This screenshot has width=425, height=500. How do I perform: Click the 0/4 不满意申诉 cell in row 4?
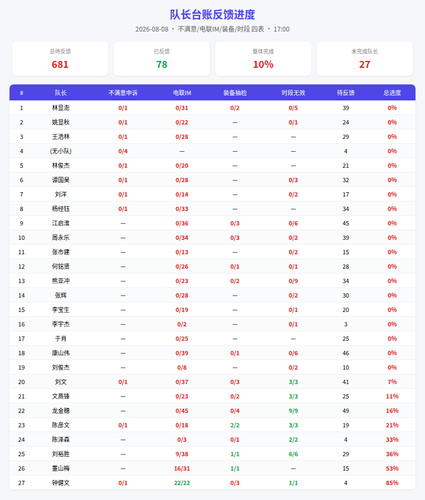[x=123, y=151]
